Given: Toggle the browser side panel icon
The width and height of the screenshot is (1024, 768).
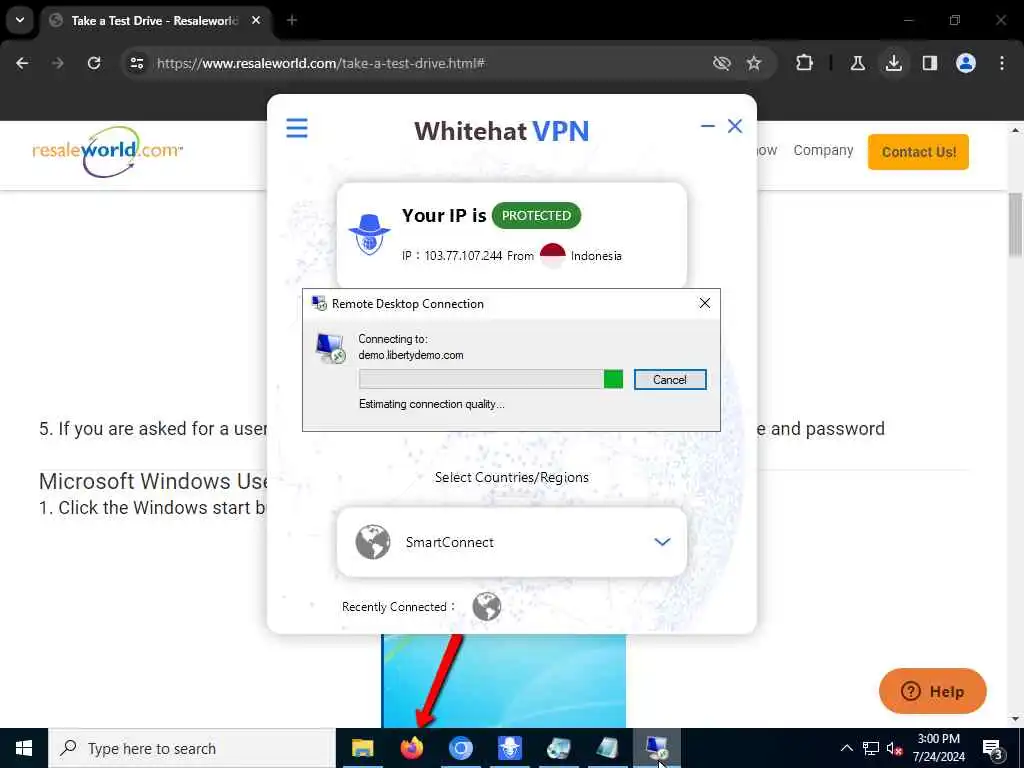Looking at the screenshot, I should [x=930, y=63].
